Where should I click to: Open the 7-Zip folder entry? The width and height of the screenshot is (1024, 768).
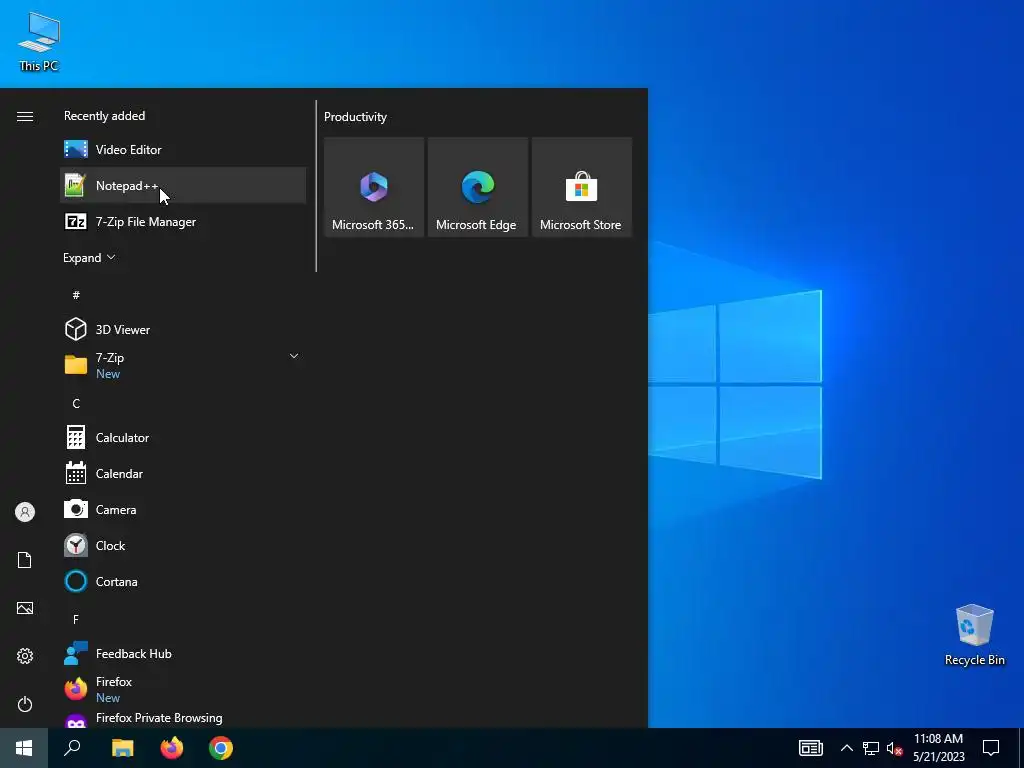[x=183, y=365]
